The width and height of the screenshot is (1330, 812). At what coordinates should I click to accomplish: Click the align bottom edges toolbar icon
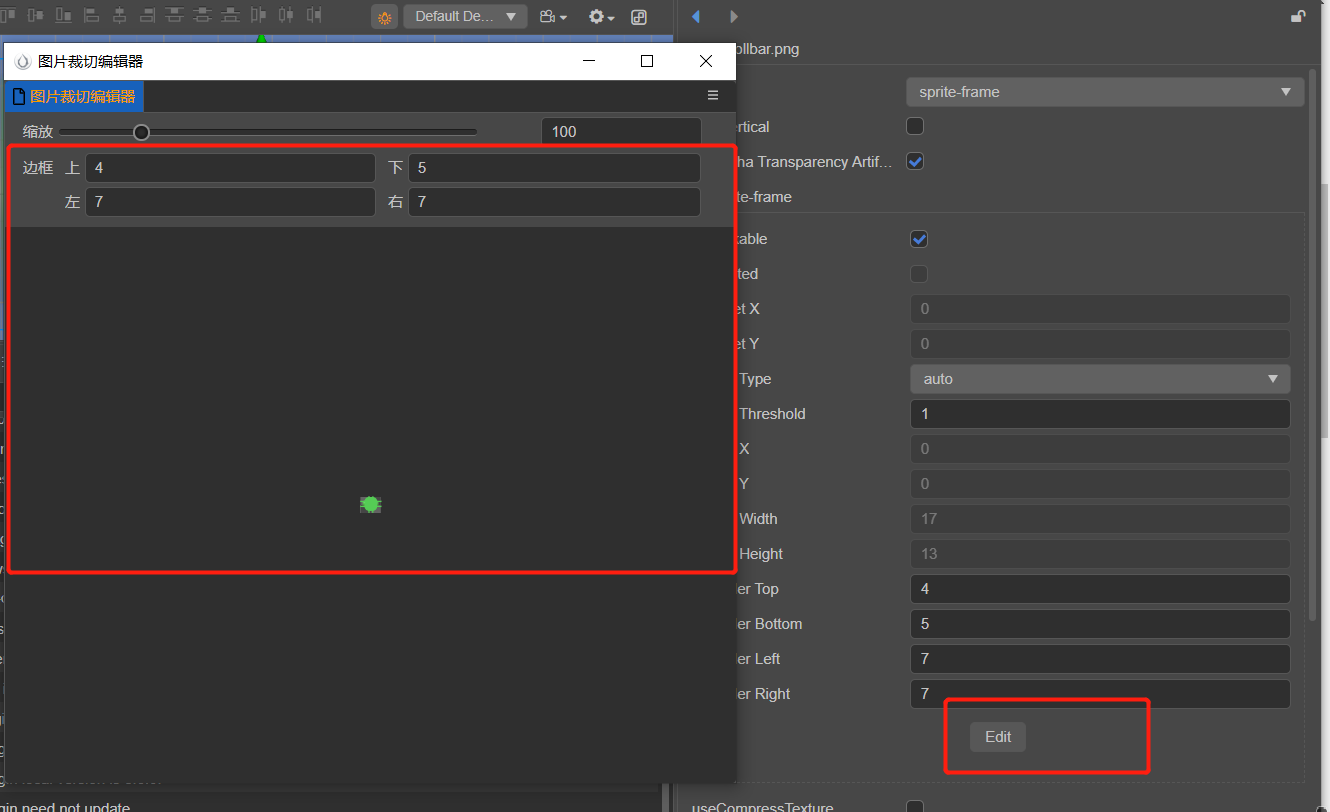tap(64, 15)
